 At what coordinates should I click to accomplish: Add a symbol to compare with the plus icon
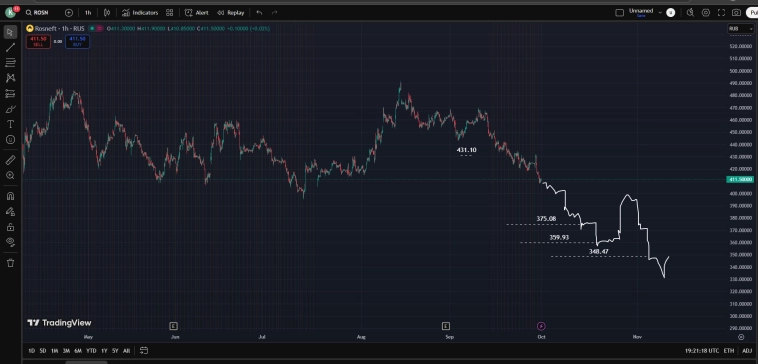point(69,13)
